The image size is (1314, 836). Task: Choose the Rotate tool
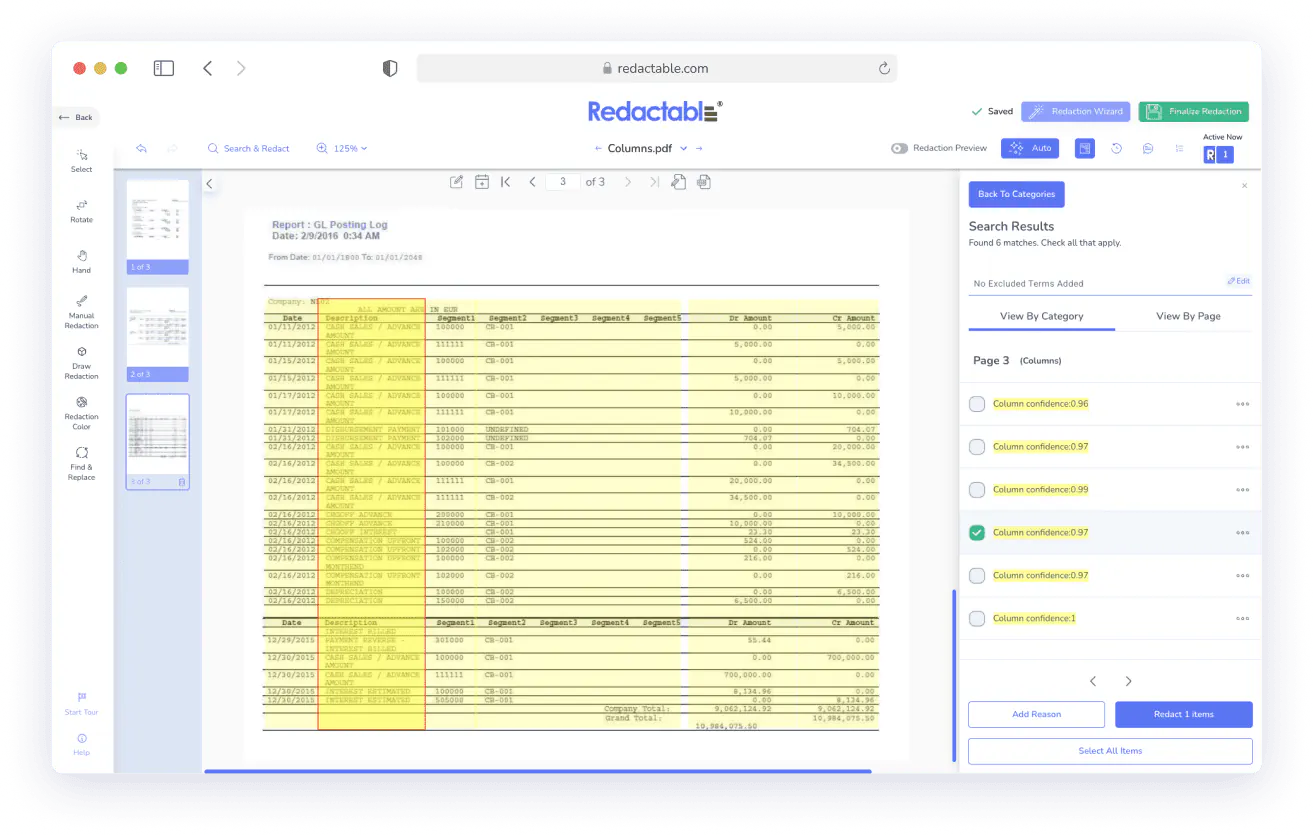(82, 210)
